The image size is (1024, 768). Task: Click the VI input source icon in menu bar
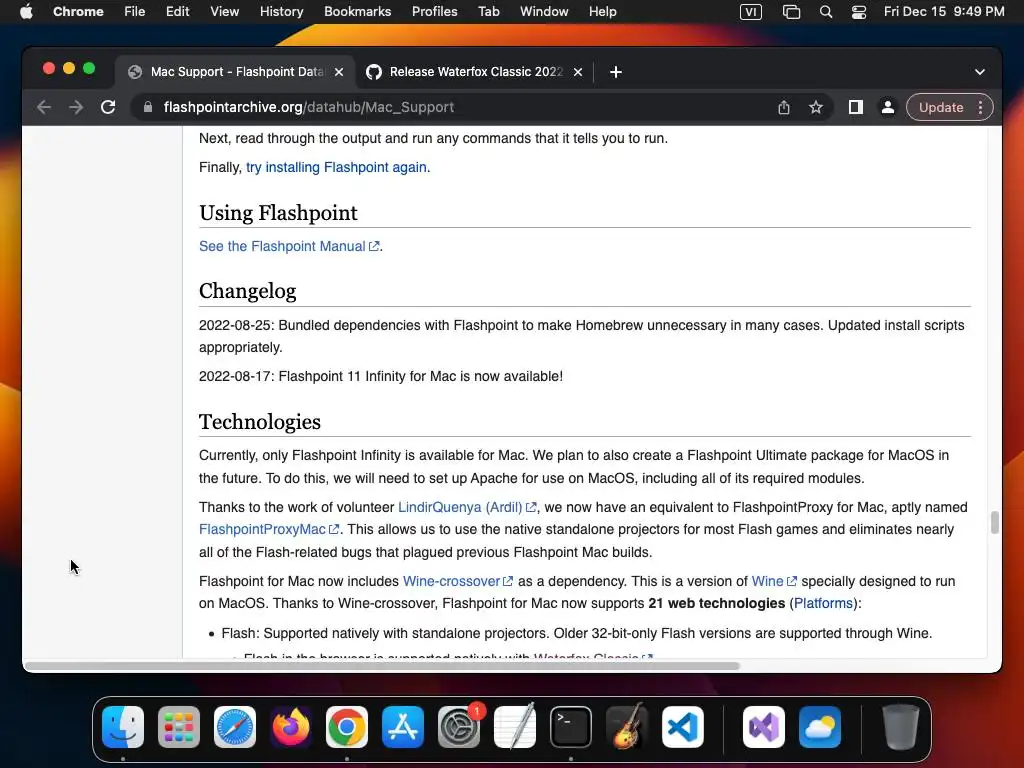pos(750,12)
